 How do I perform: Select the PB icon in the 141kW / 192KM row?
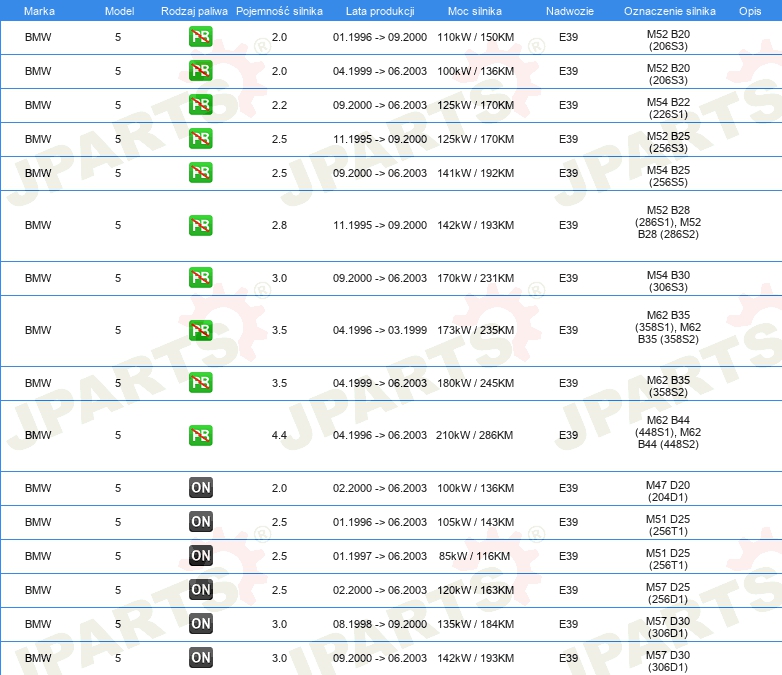[200, 173]
